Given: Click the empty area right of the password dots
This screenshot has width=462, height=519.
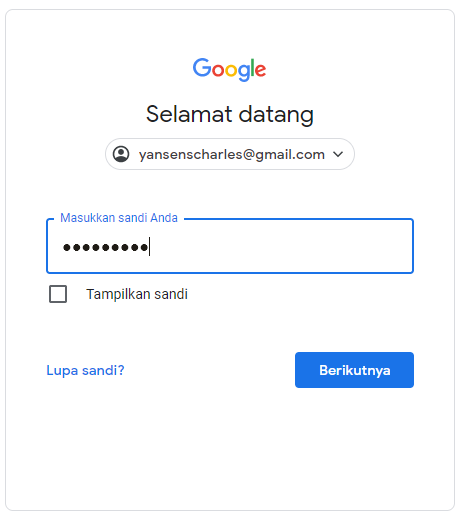Looking at the screenshot, I should [x=280, y=247].
